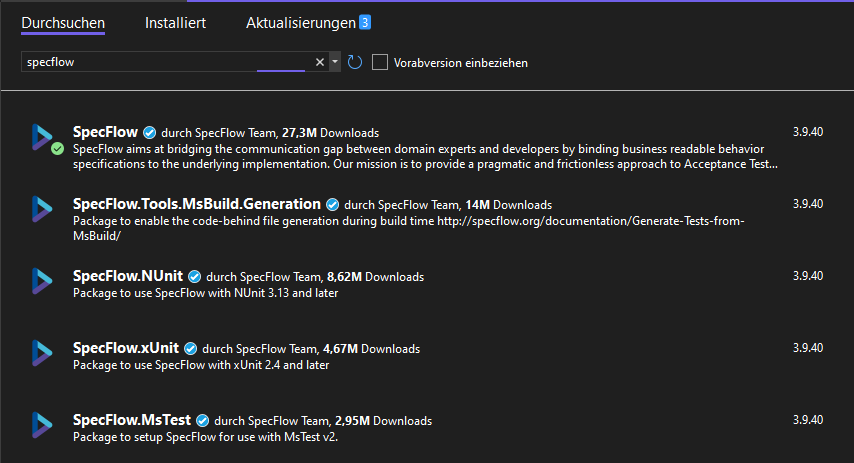Click the verified badge beside SpecFlow.MsTest

coord(202,421)
